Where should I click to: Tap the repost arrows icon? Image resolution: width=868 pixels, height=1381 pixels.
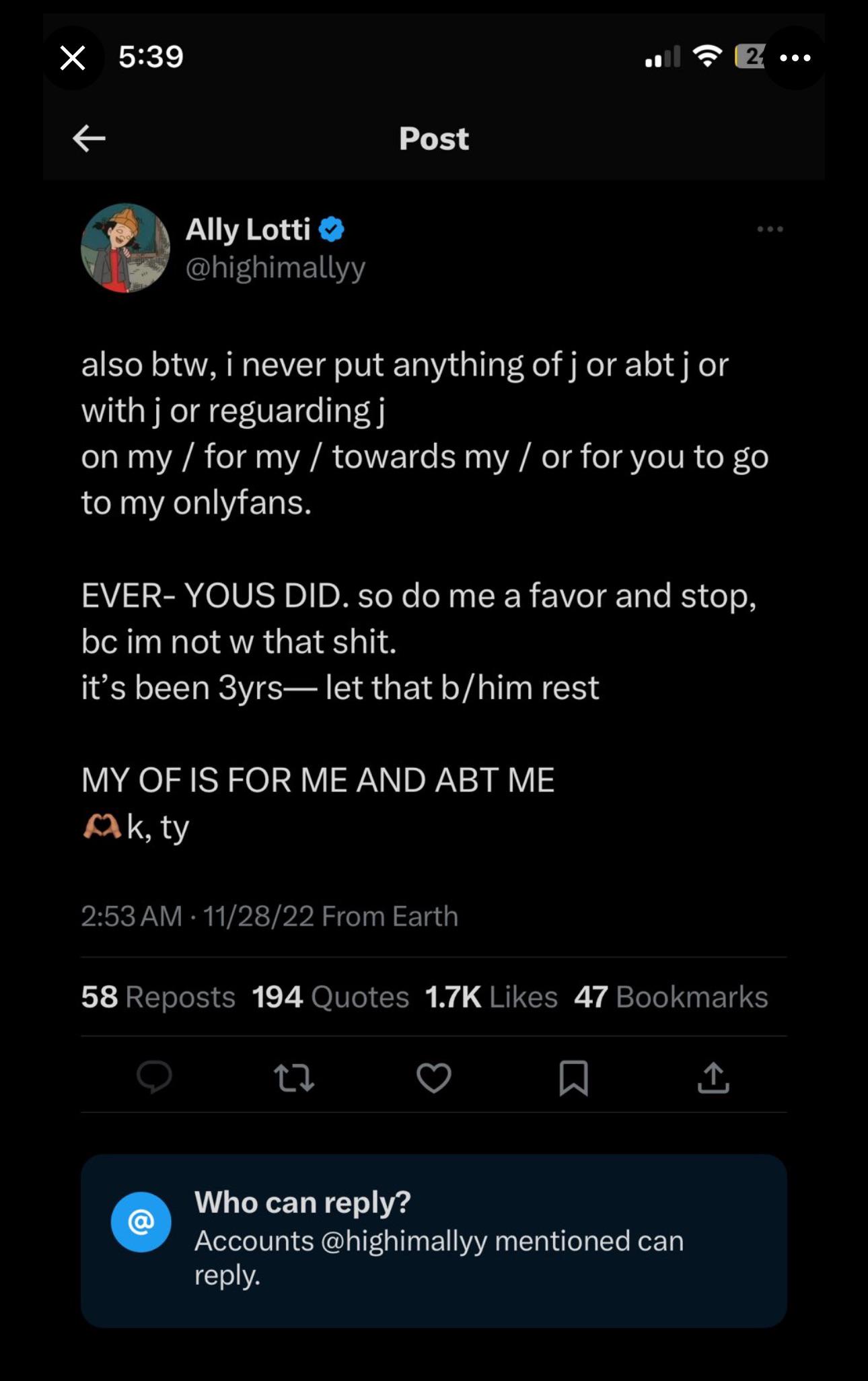pyautogui.click(x=295, y=1077)
